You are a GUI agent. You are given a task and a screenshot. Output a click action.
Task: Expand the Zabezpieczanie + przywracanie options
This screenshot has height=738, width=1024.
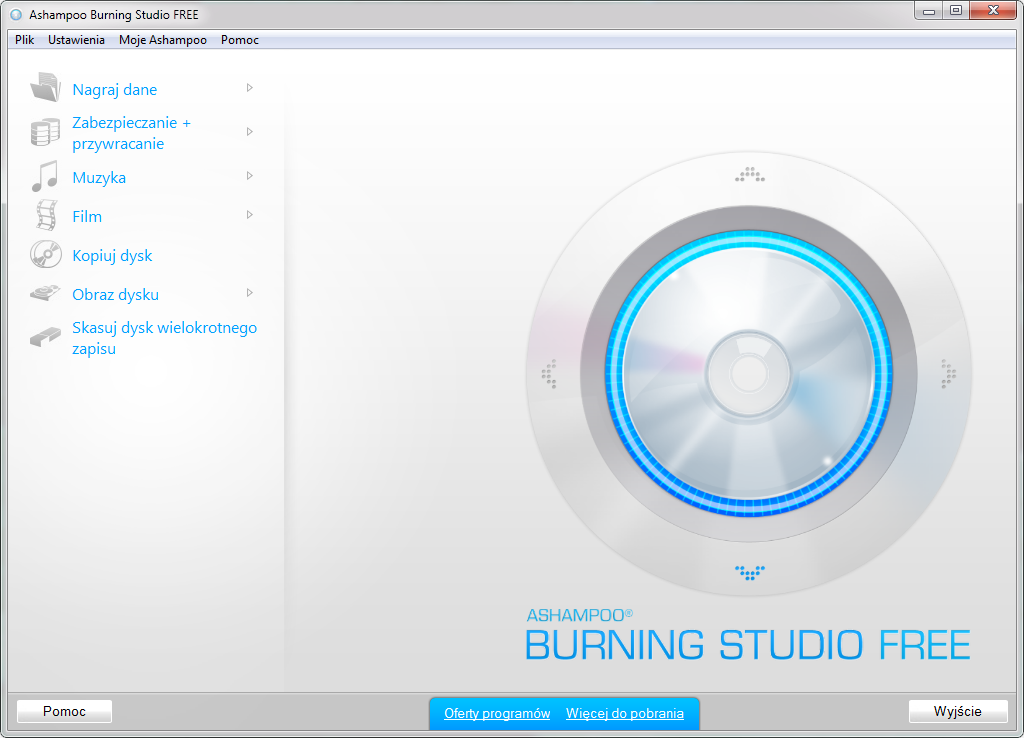[250, 132]
